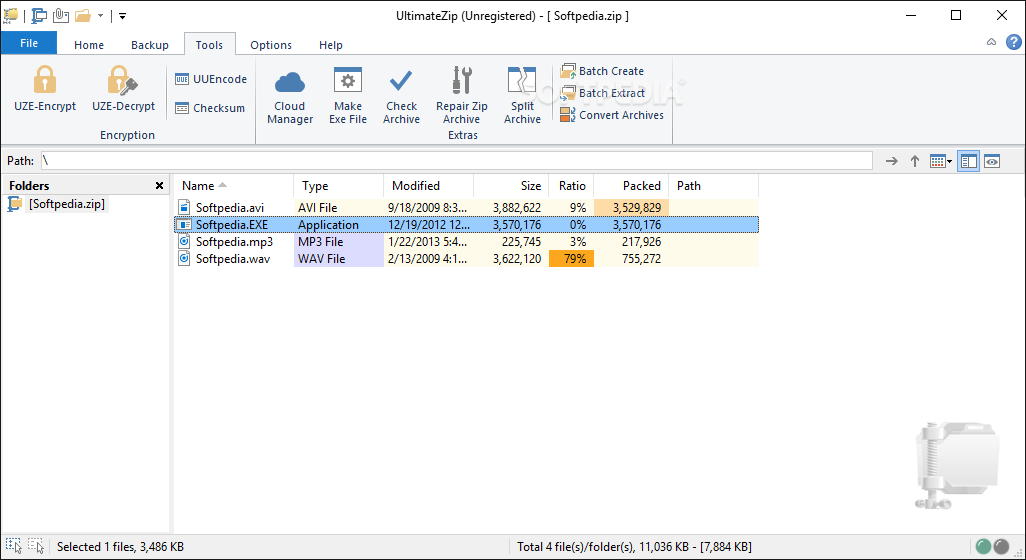This screenshot has width=1026, height=560.
Task: Open the File menu
Action: click(29, 43)
